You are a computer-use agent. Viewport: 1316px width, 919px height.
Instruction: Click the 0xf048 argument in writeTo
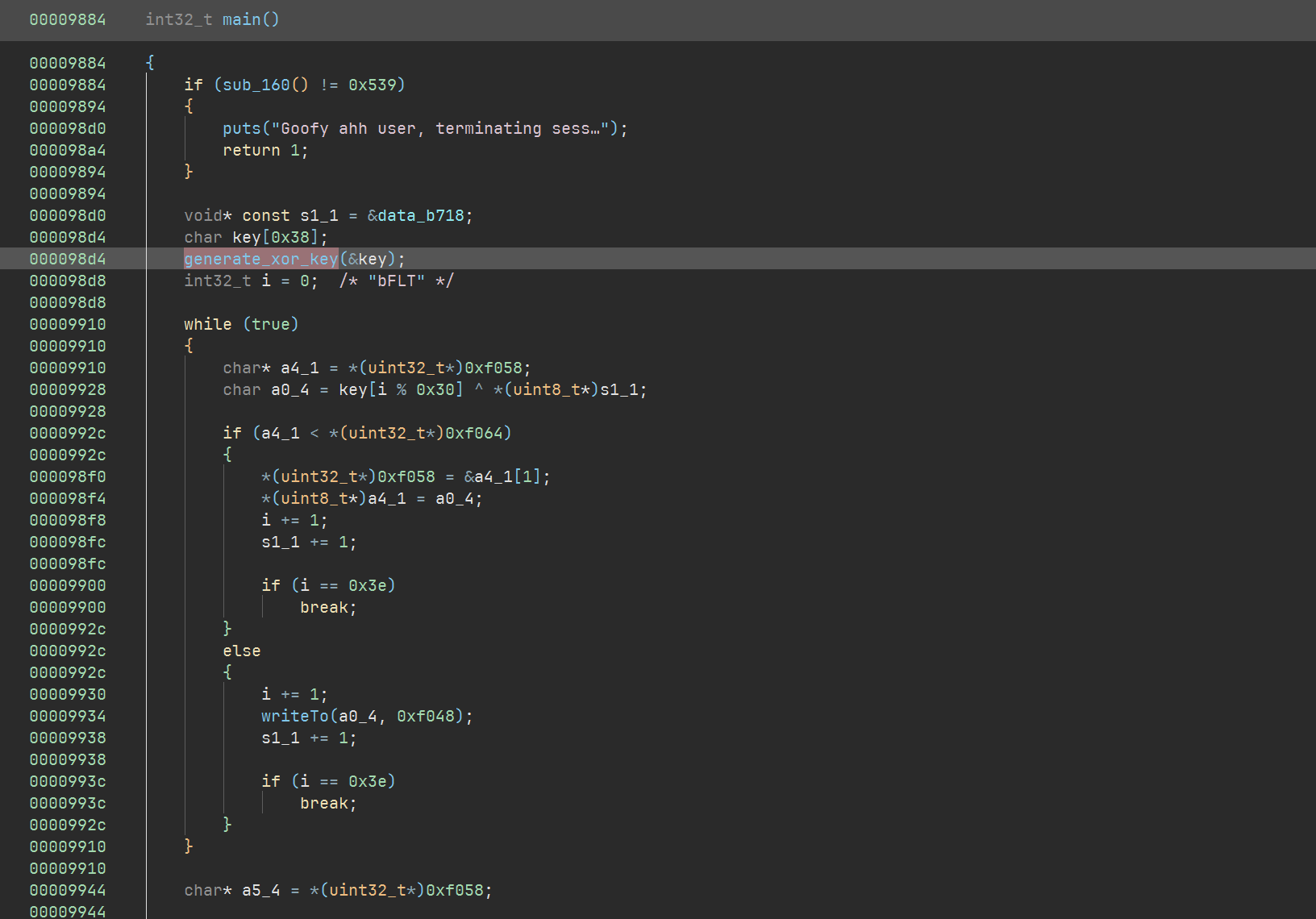(425, 716)
